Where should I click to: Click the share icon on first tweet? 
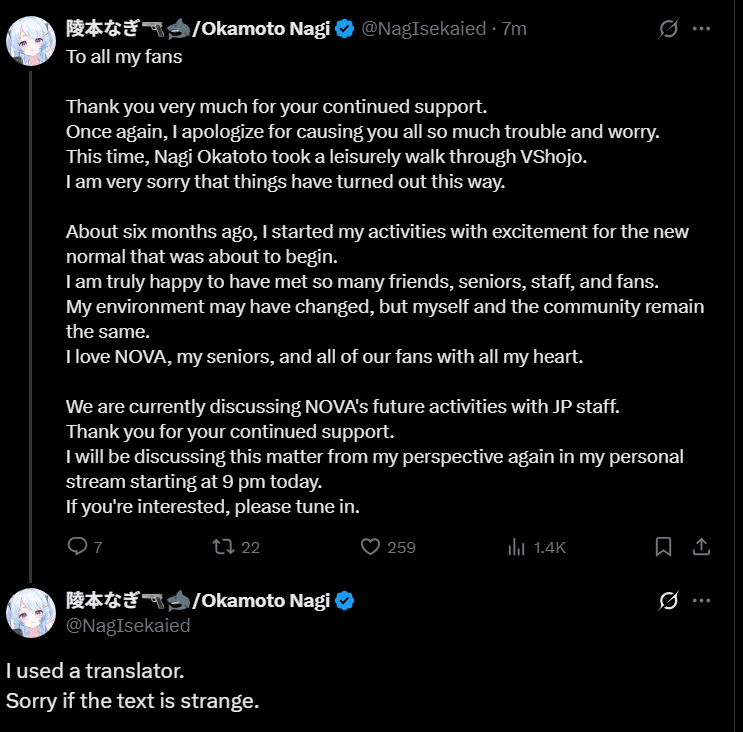pyautogui.click(x=701, y=547)
